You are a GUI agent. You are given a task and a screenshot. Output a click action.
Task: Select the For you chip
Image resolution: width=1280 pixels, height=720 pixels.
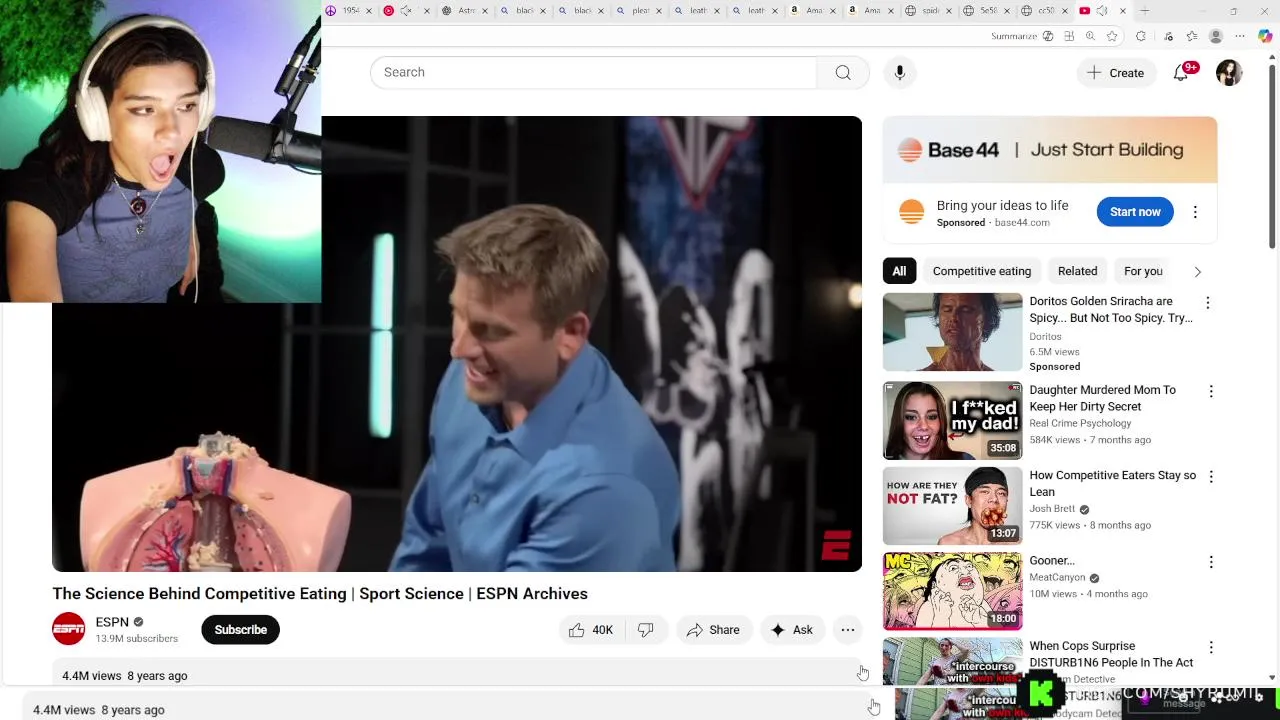1143,271
